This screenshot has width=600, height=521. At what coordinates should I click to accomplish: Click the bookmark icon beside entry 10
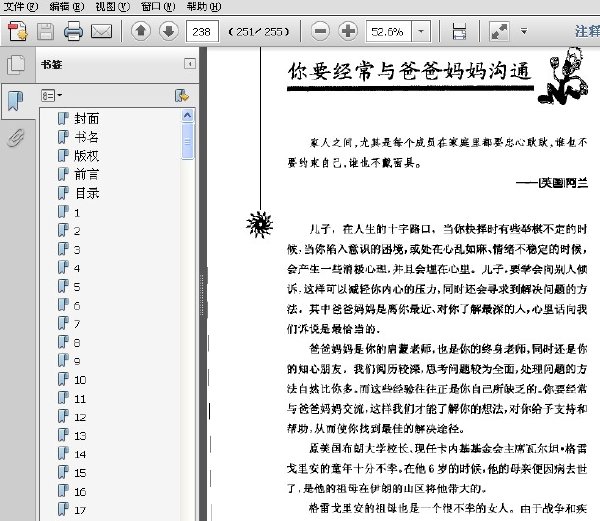coord(63,380)
